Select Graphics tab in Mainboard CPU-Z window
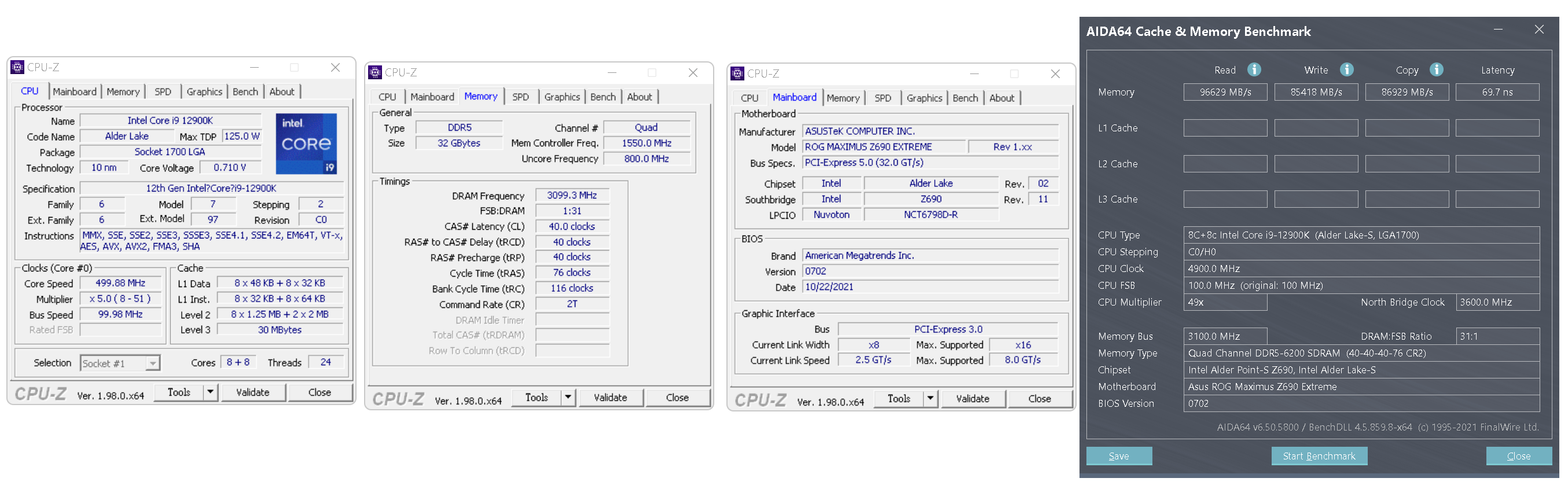1568x489 pixels. [x=924, y=98]
